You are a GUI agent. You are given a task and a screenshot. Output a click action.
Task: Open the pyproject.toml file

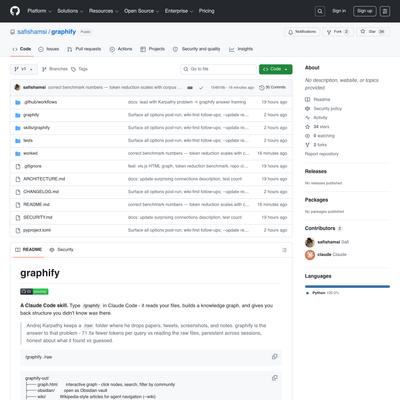tap(37, 230)
